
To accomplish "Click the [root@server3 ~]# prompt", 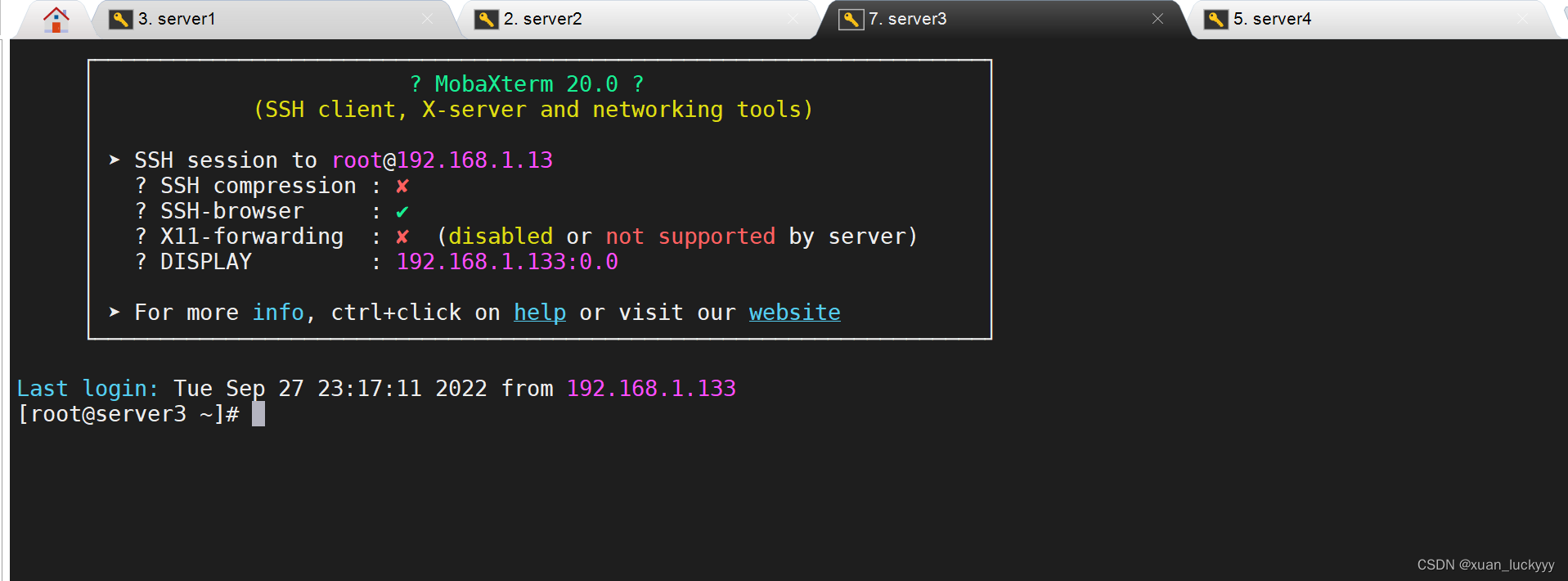I will pos(128,414).
